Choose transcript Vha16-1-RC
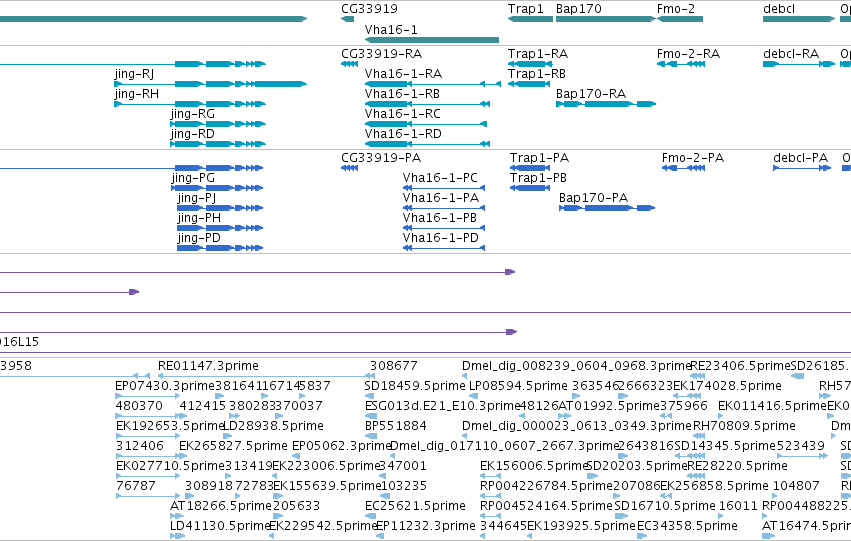Screen dimensions: 851x541 tap(403, 114)
